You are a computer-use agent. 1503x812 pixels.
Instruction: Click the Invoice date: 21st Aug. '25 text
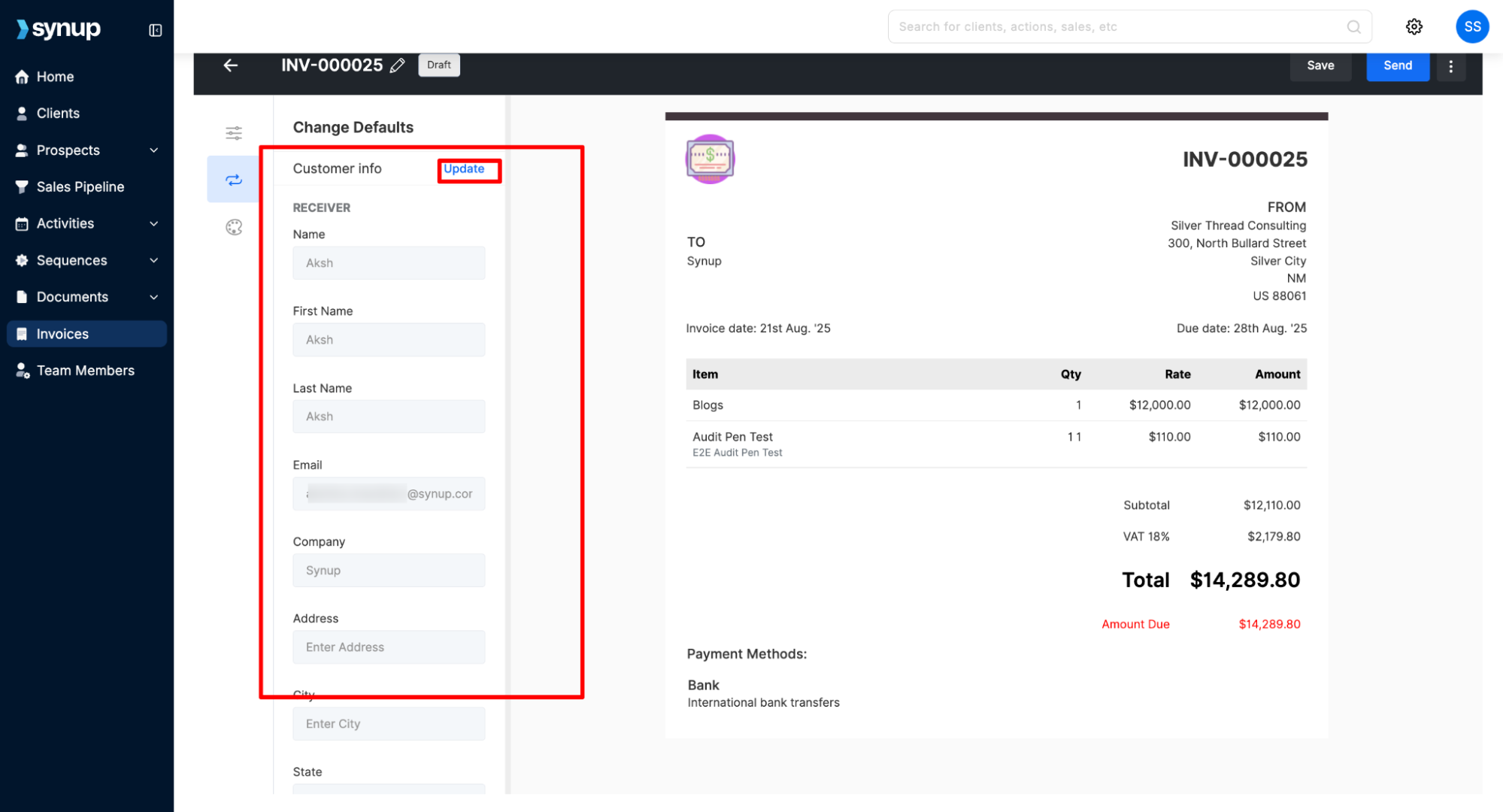coord(758,329)
